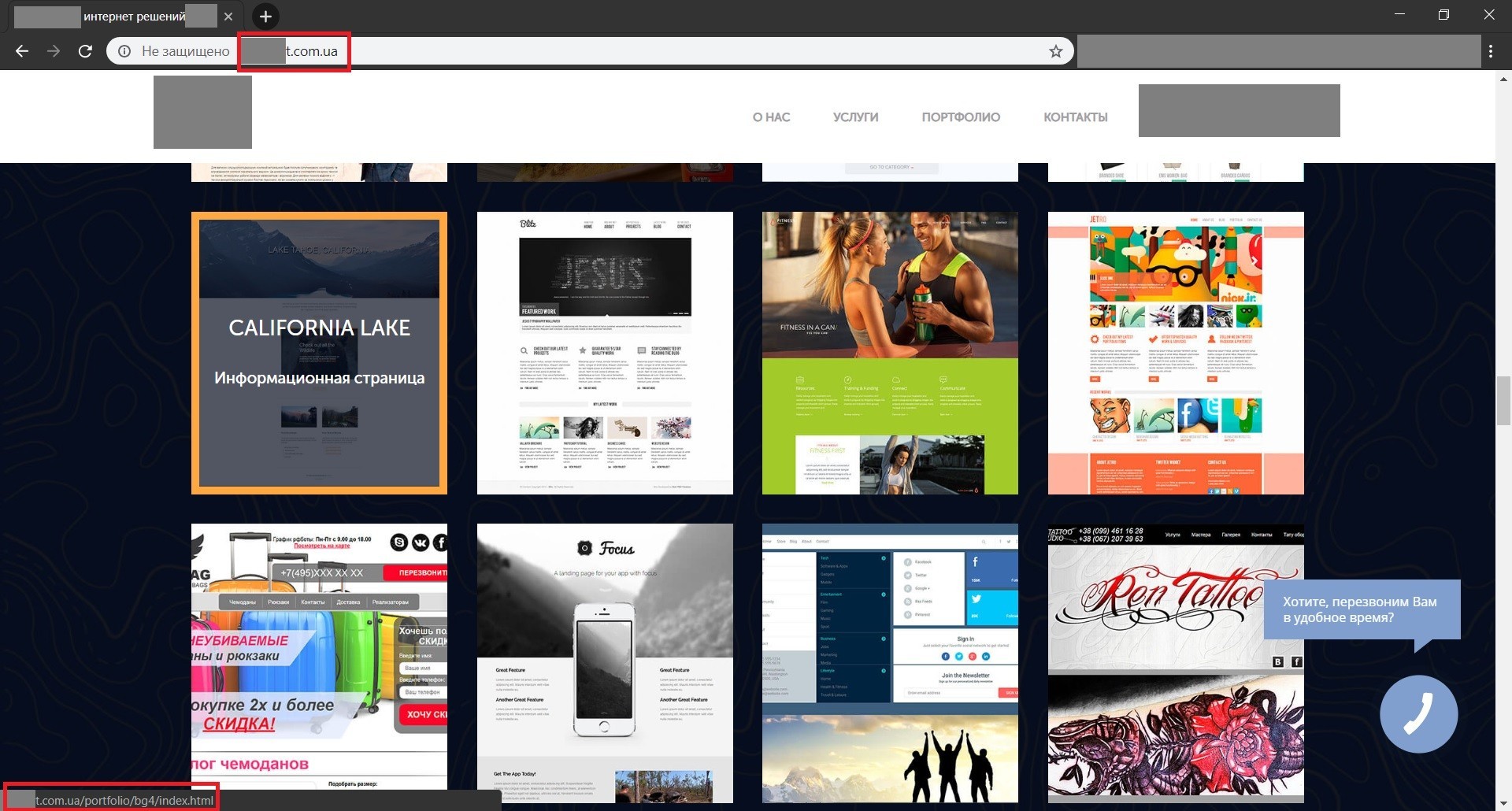This screenshot has height=811, width=1512.
Task: Restore down the browser window
Action: [x=1443, y=14]
